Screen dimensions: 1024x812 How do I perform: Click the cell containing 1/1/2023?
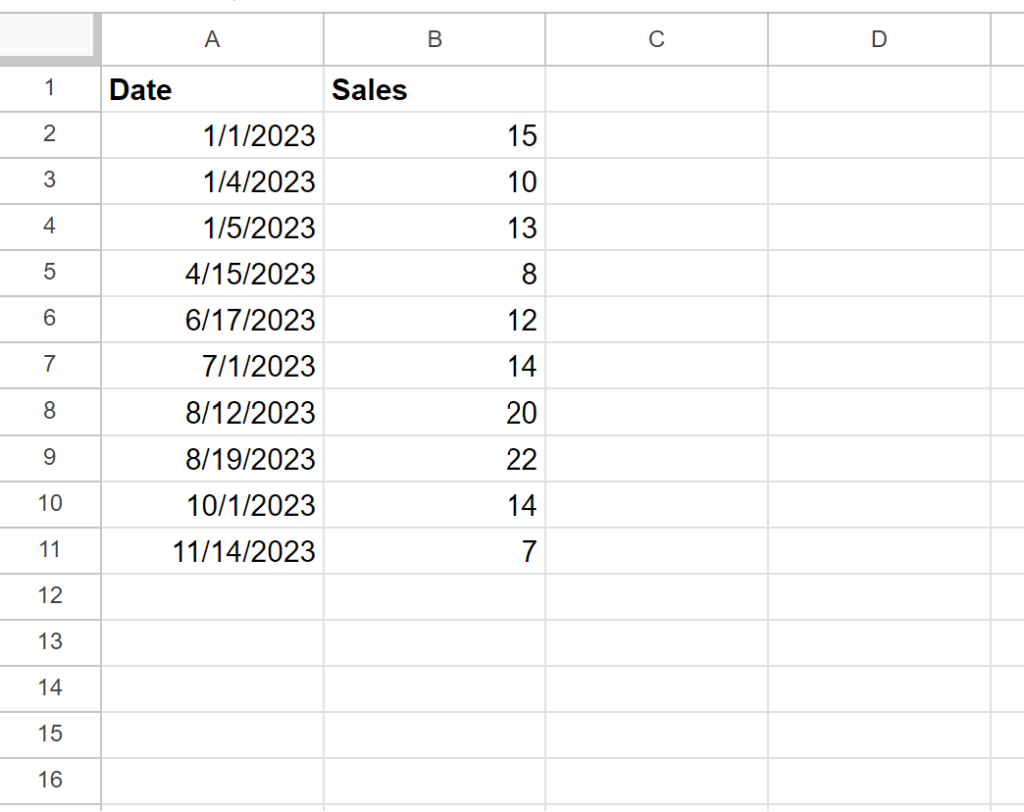(x=212, y=136)
